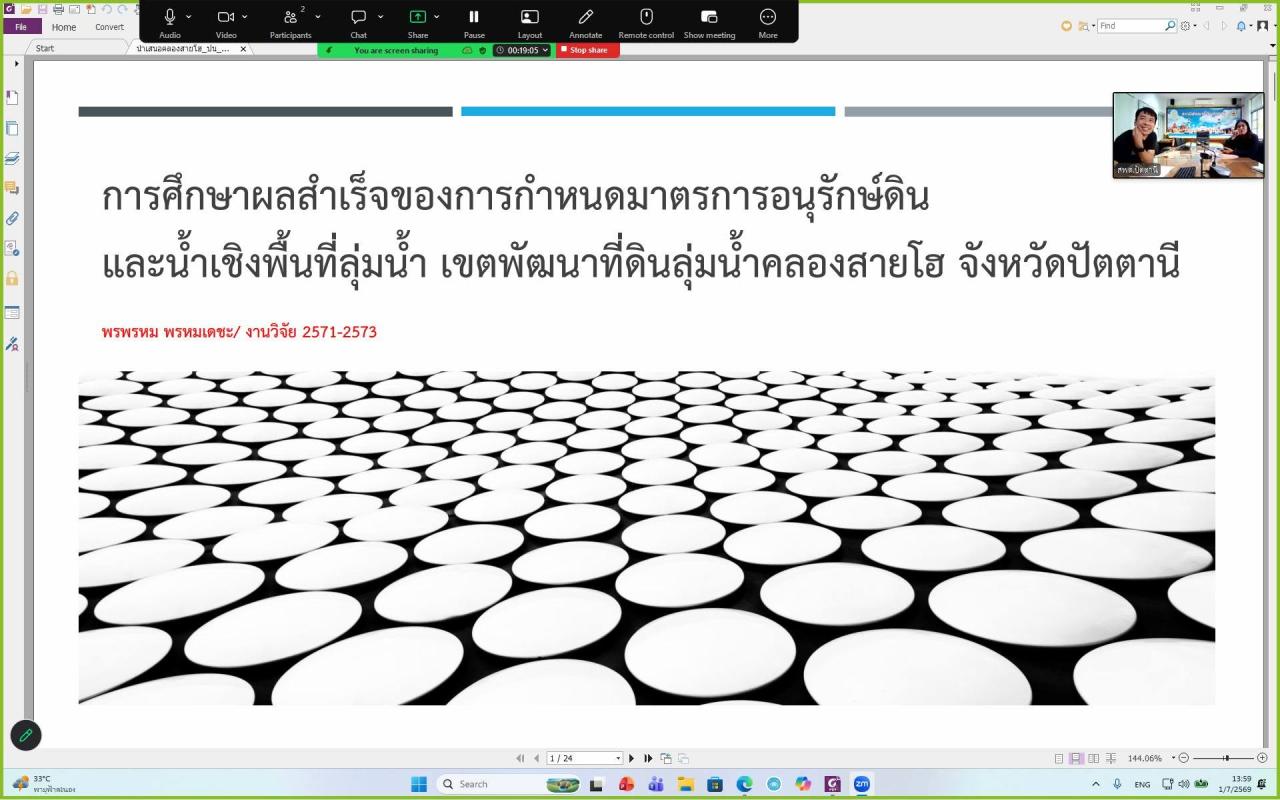Open audio options arrow next to Audio
Image resolution: width=1280 pixels, height=800 pixels.
[x=191, y=16]
